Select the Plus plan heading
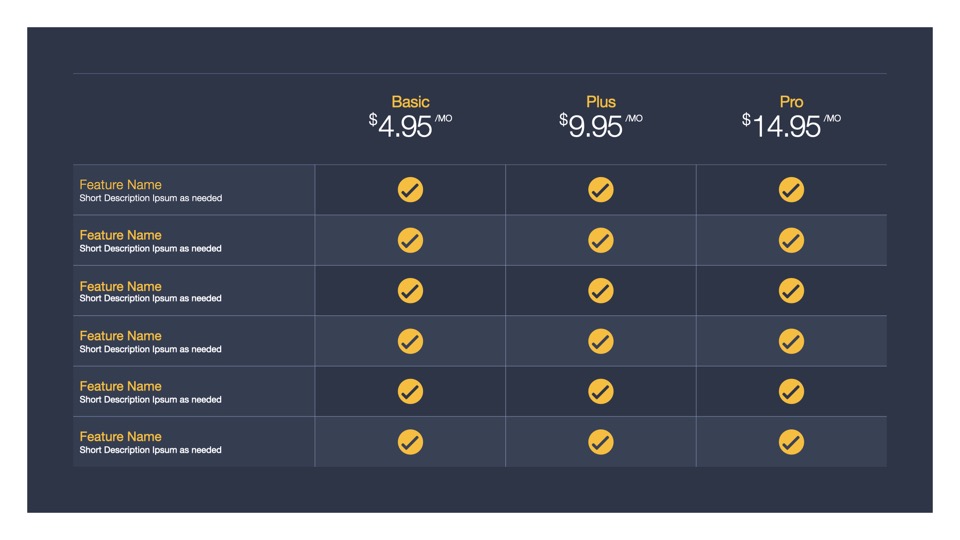Image resolution: width=960 pixels, height=540 pixels. click(x=601, y=102)
